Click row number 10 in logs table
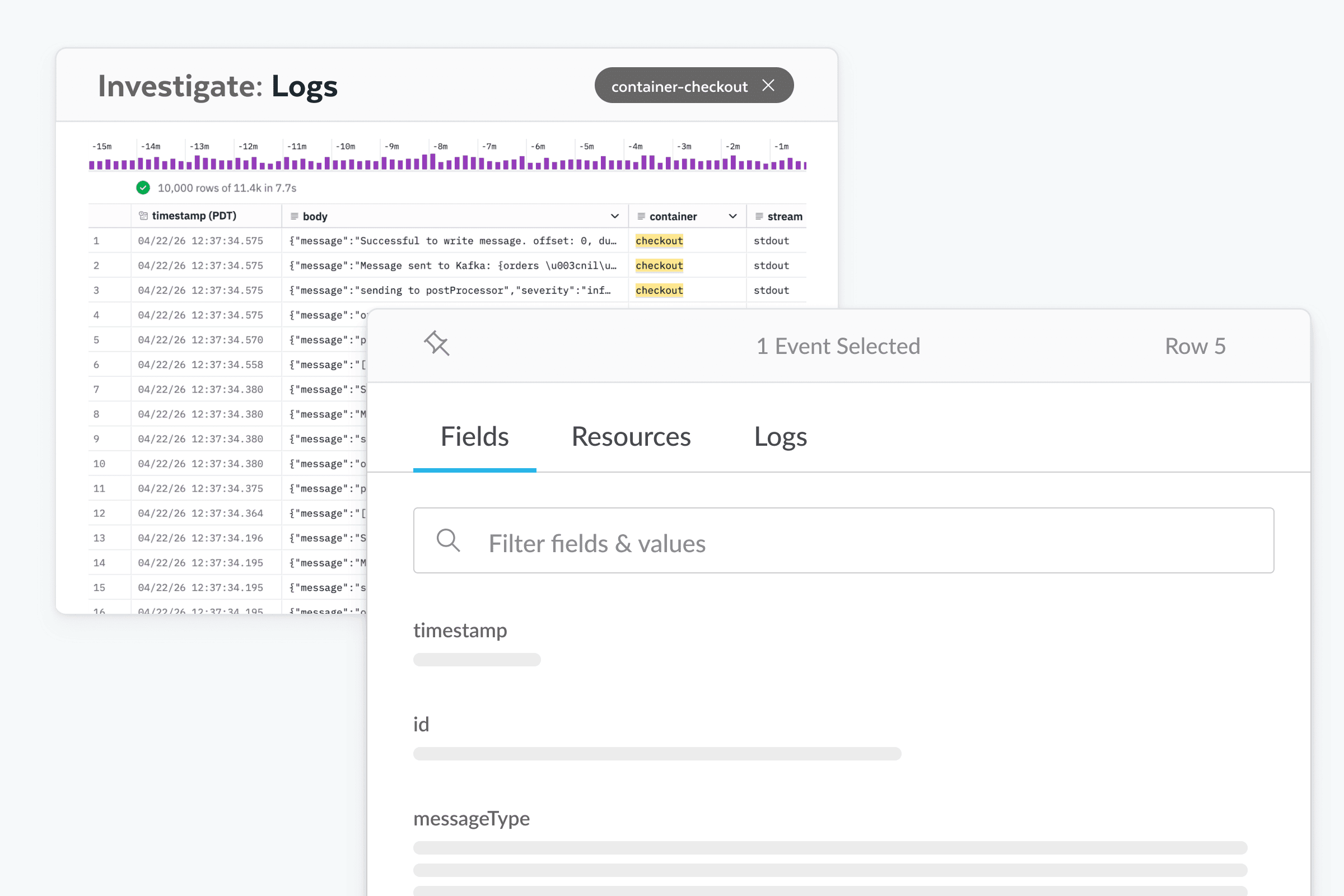The width and height of the screenshot is (1344, 896). [x=99, y=464]
